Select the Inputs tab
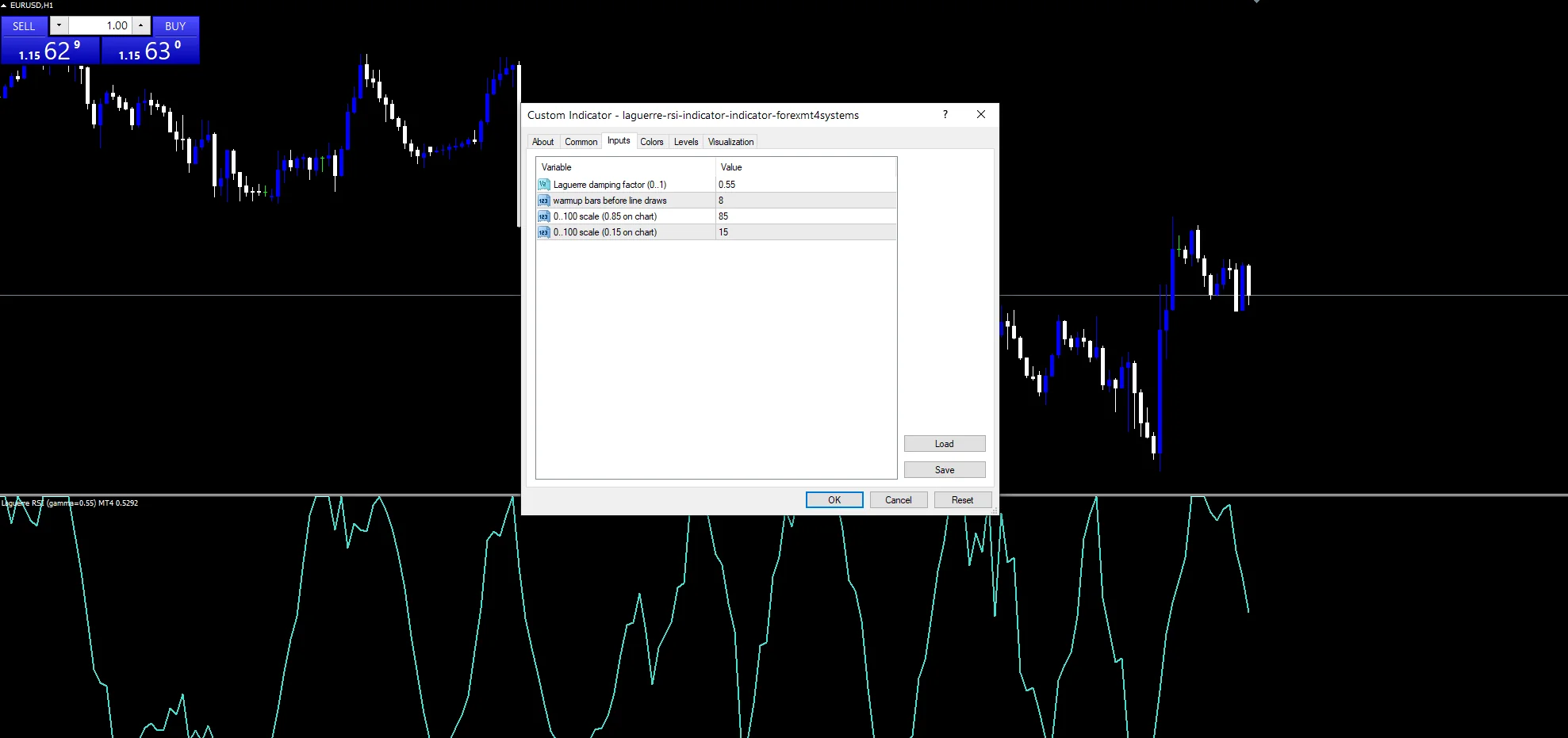Viewport: 1568px width, 738px height. [x=619, y=140]
